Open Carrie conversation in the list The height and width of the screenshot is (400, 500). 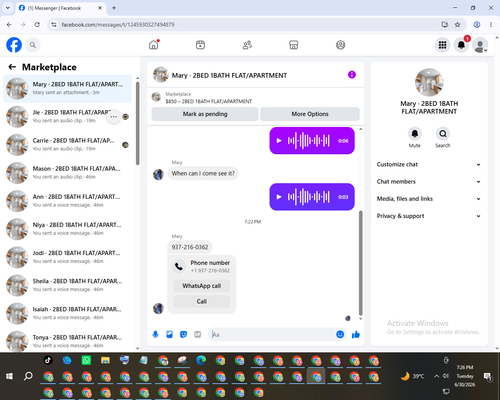(68, 145)
